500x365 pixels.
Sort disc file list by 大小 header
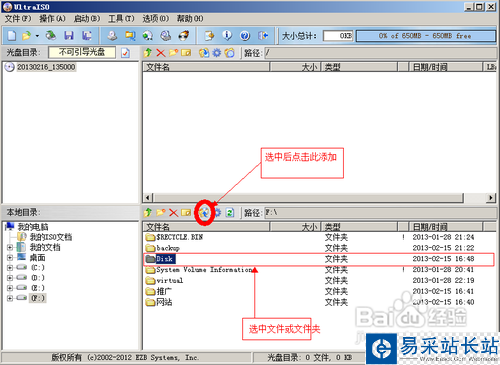(x=295, y=67)
